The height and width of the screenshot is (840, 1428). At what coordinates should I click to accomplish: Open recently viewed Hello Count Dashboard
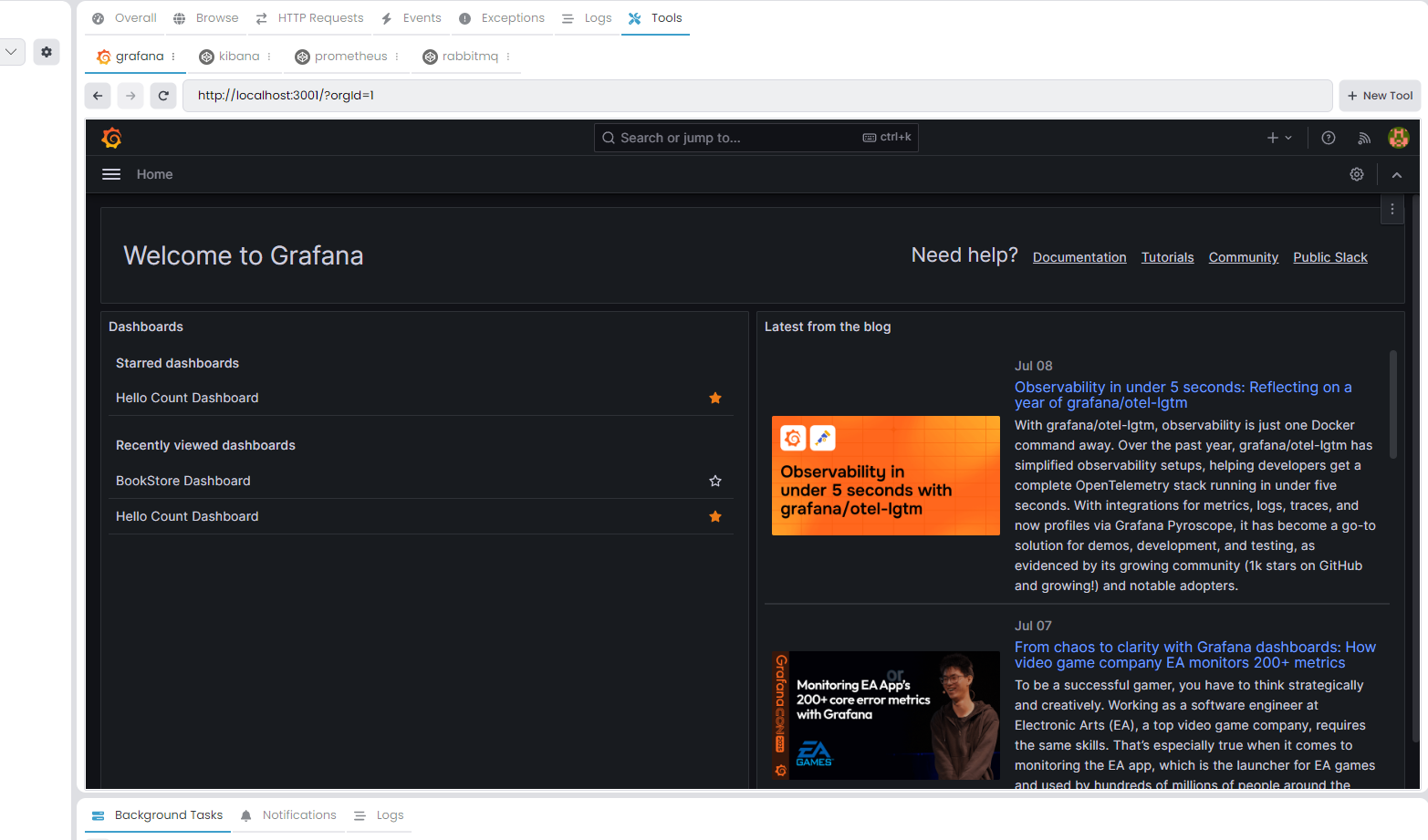(187, 516)
